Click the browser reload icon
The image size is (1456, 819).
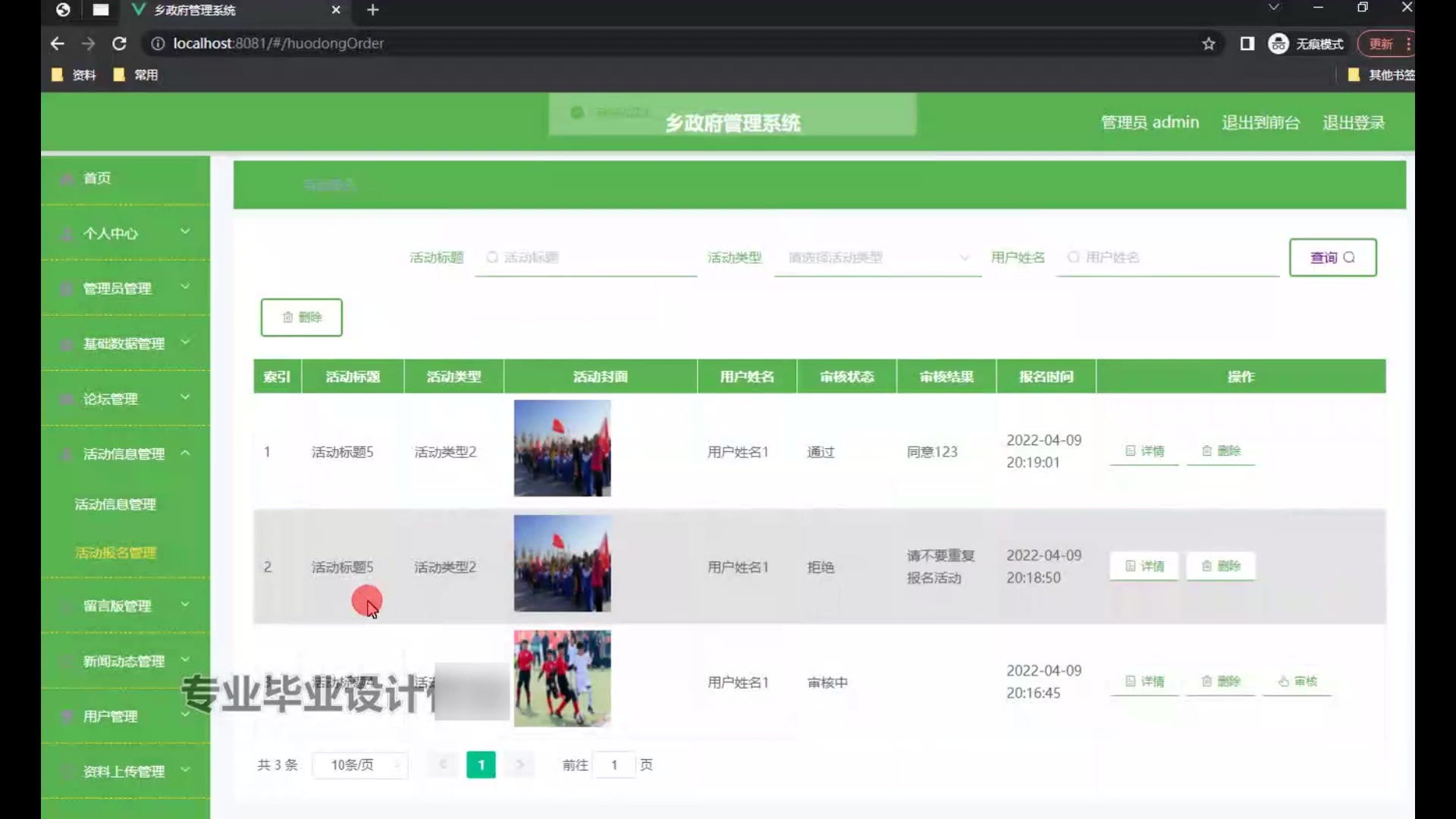pyautogui.click(x=119, y=43)
